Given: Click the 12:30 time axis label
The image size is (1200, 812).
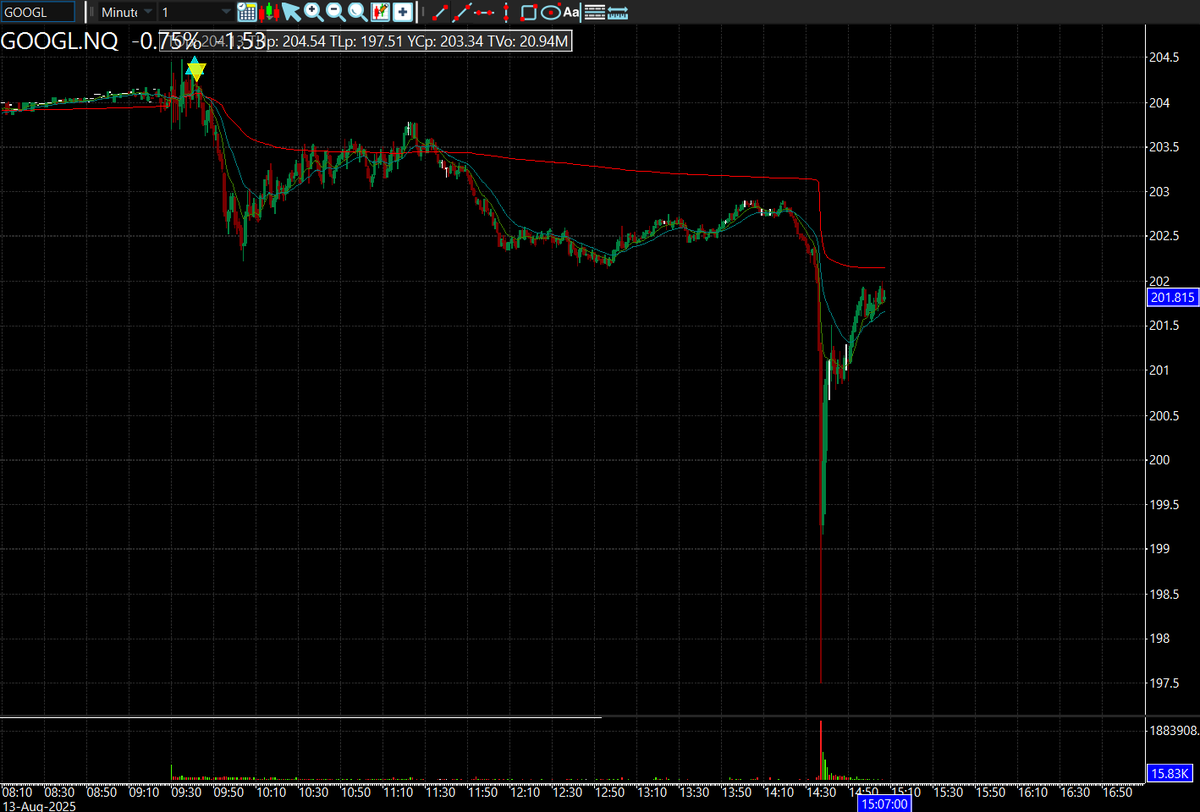Looking at the screenshot, I should click(566, 791).
